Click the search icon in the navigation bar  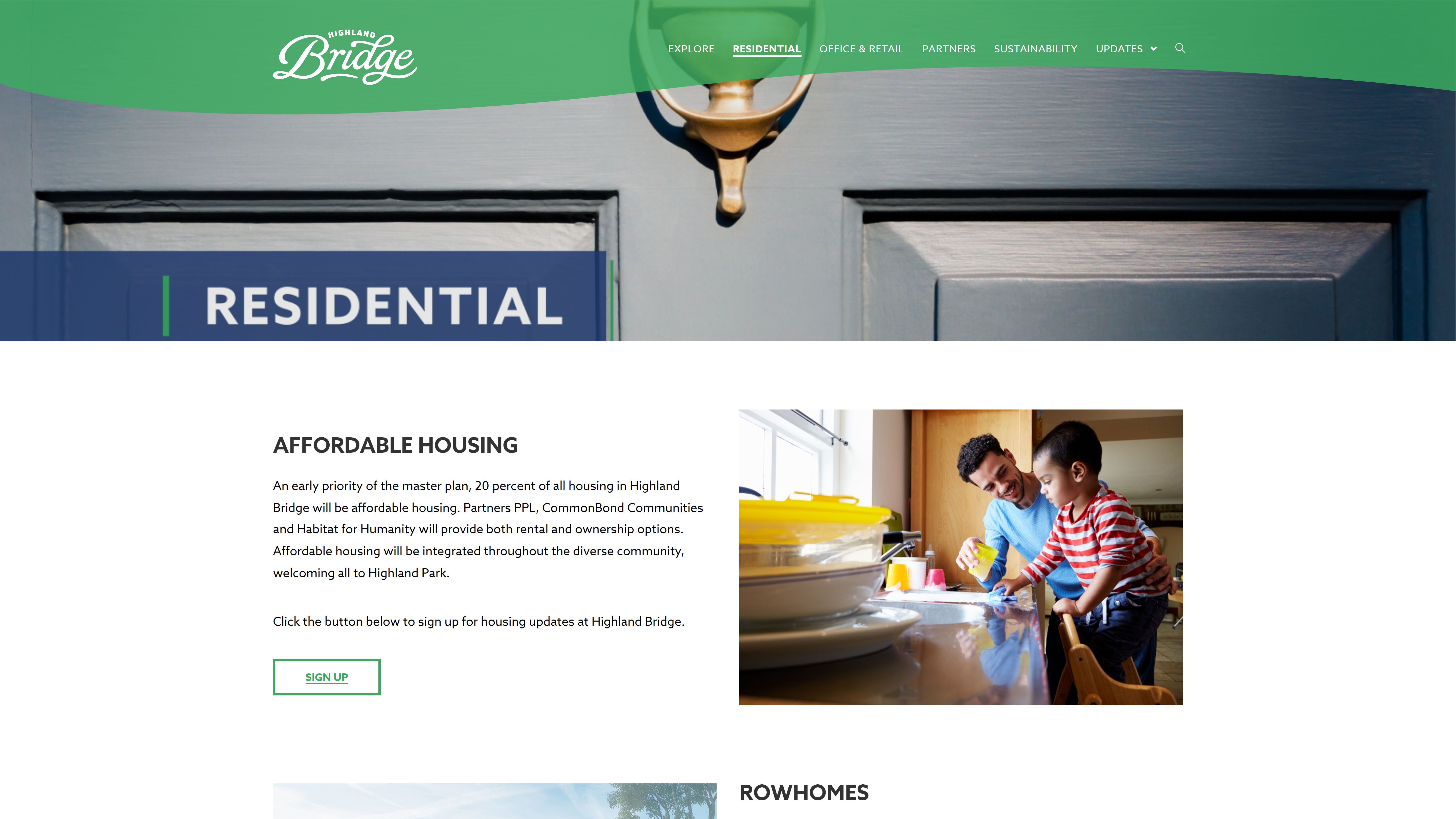(1180, 48)
